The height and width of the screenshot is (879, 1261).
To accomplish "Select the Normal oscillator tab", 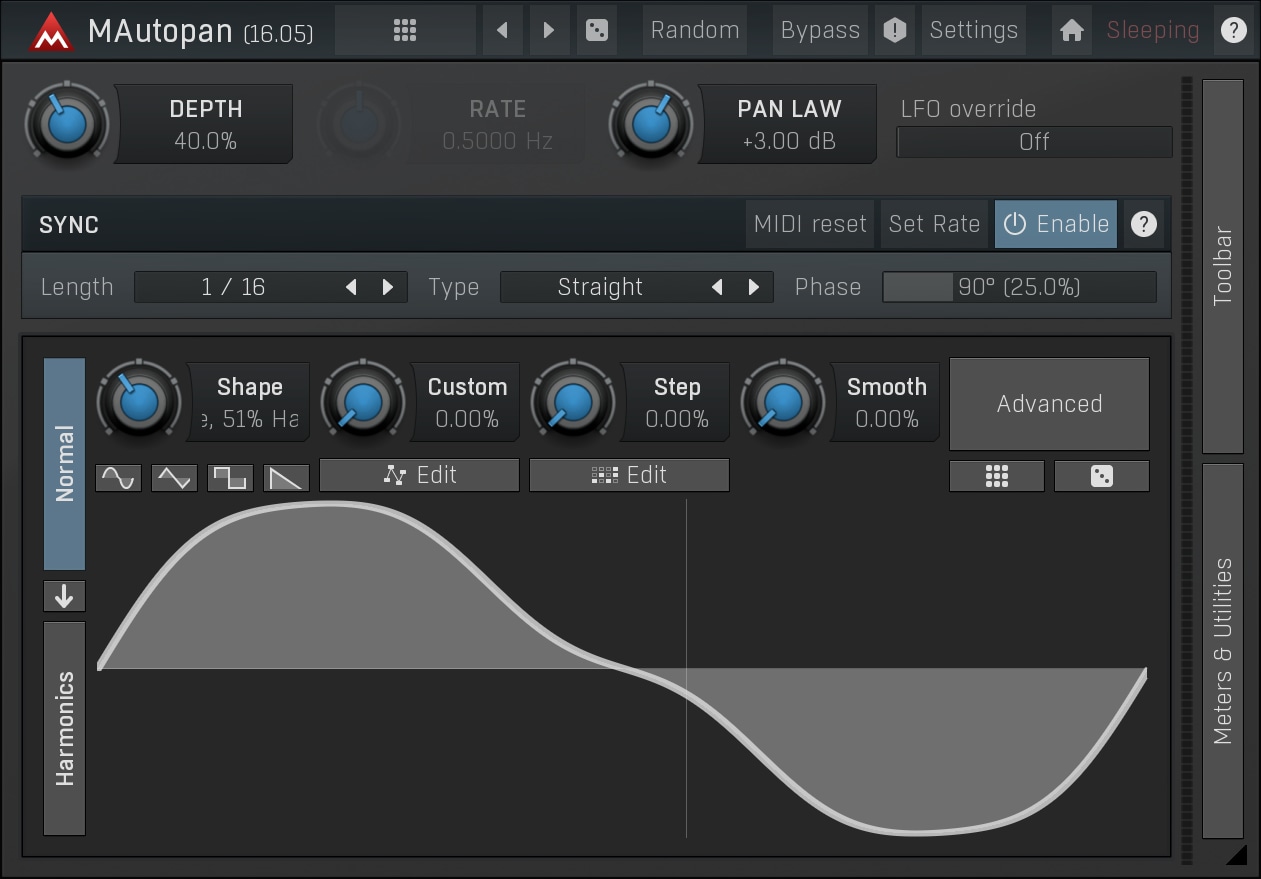I will click(65, 464).
